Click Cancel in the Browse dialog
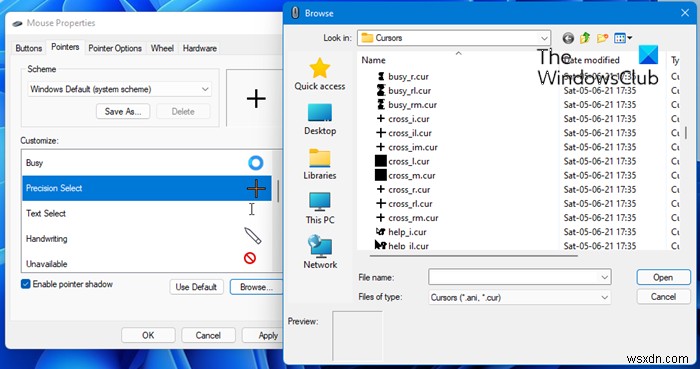The height and width of the screenshot is (369, 700). click(663, 297)
